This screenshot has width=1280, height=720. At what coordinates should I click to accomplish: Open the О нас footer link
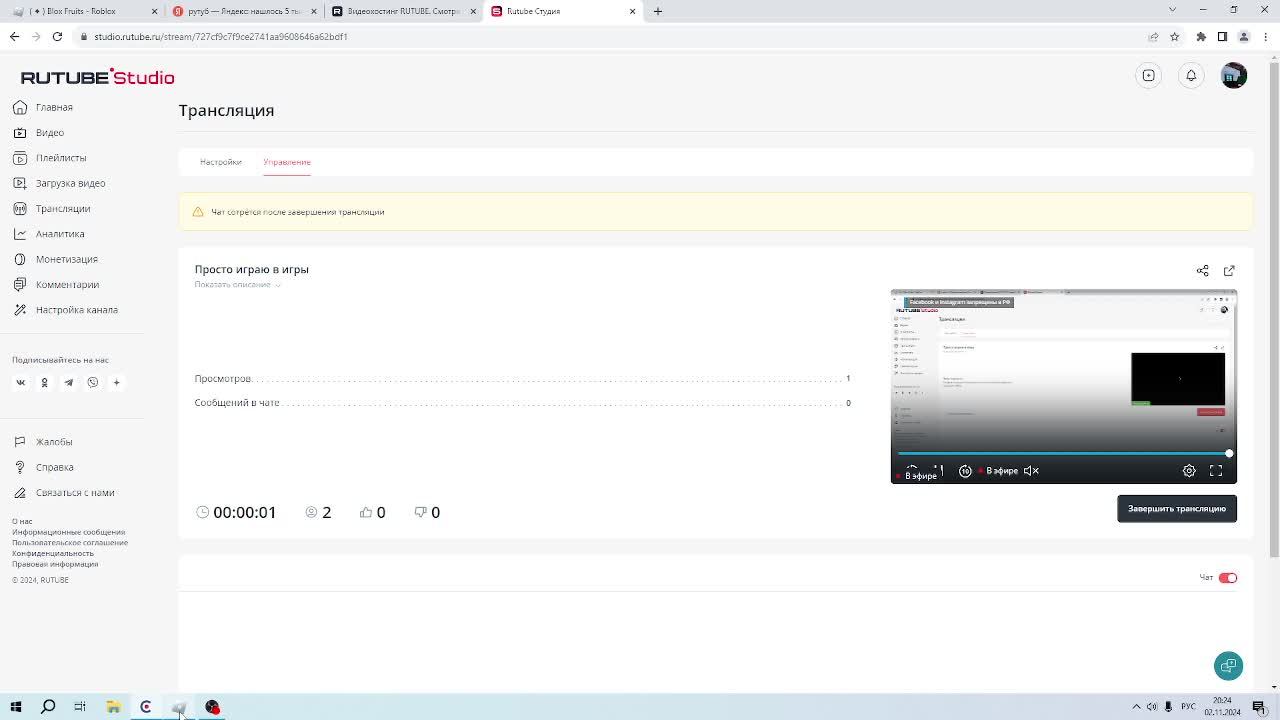(22, 522)
